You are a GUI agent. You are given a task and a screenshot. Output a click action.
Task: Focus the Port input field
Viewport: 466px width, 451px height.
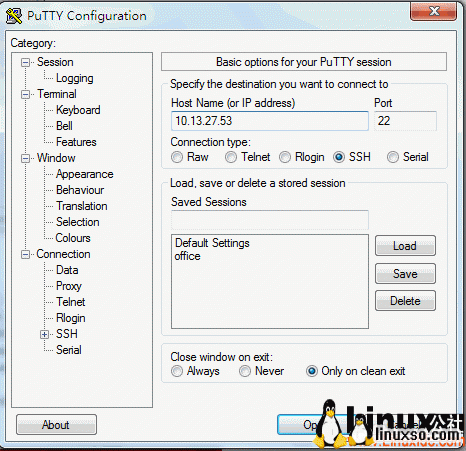click(405, 121)
